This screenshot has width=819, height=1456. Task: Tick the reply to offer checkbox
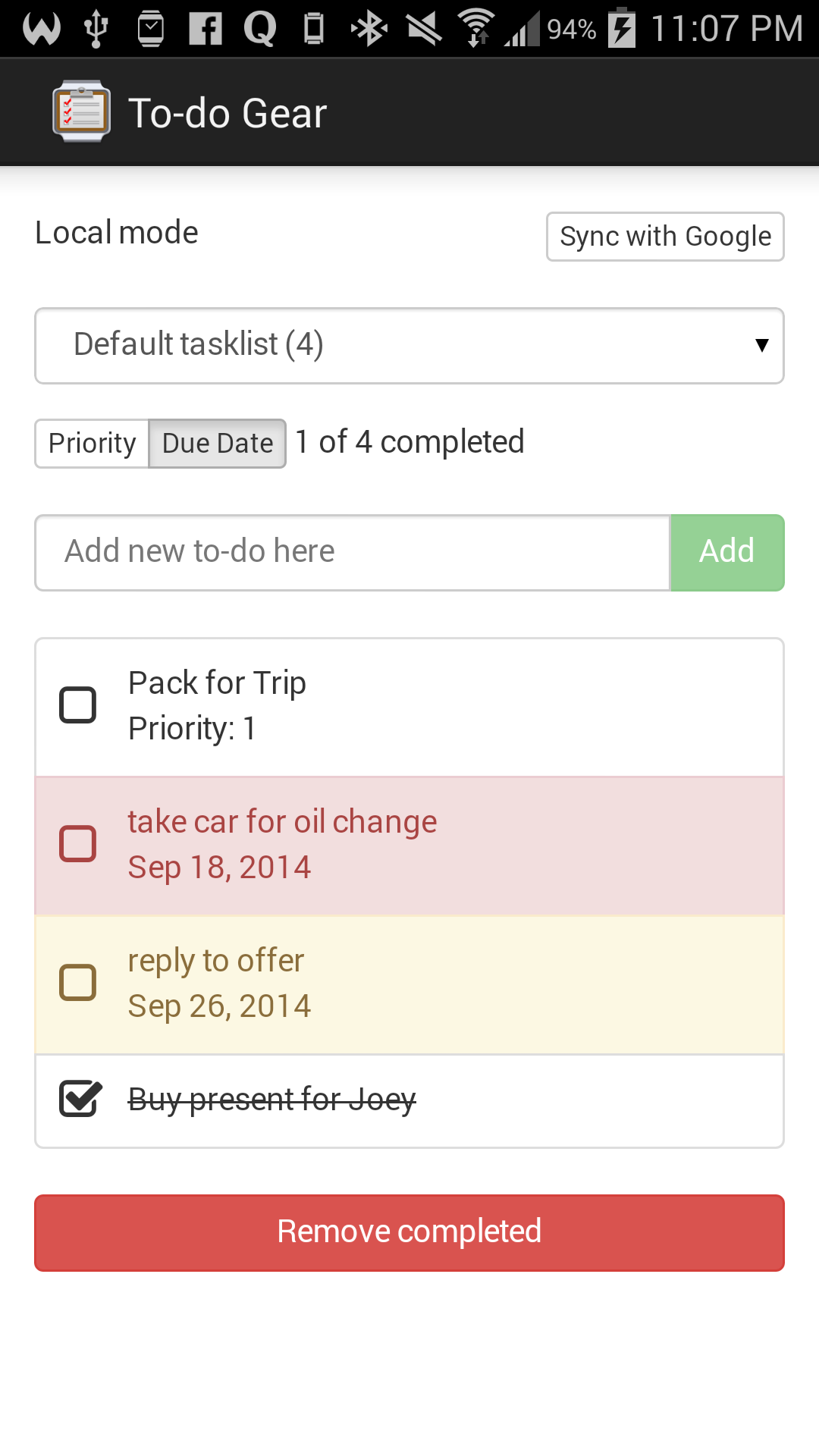point(78,983)
